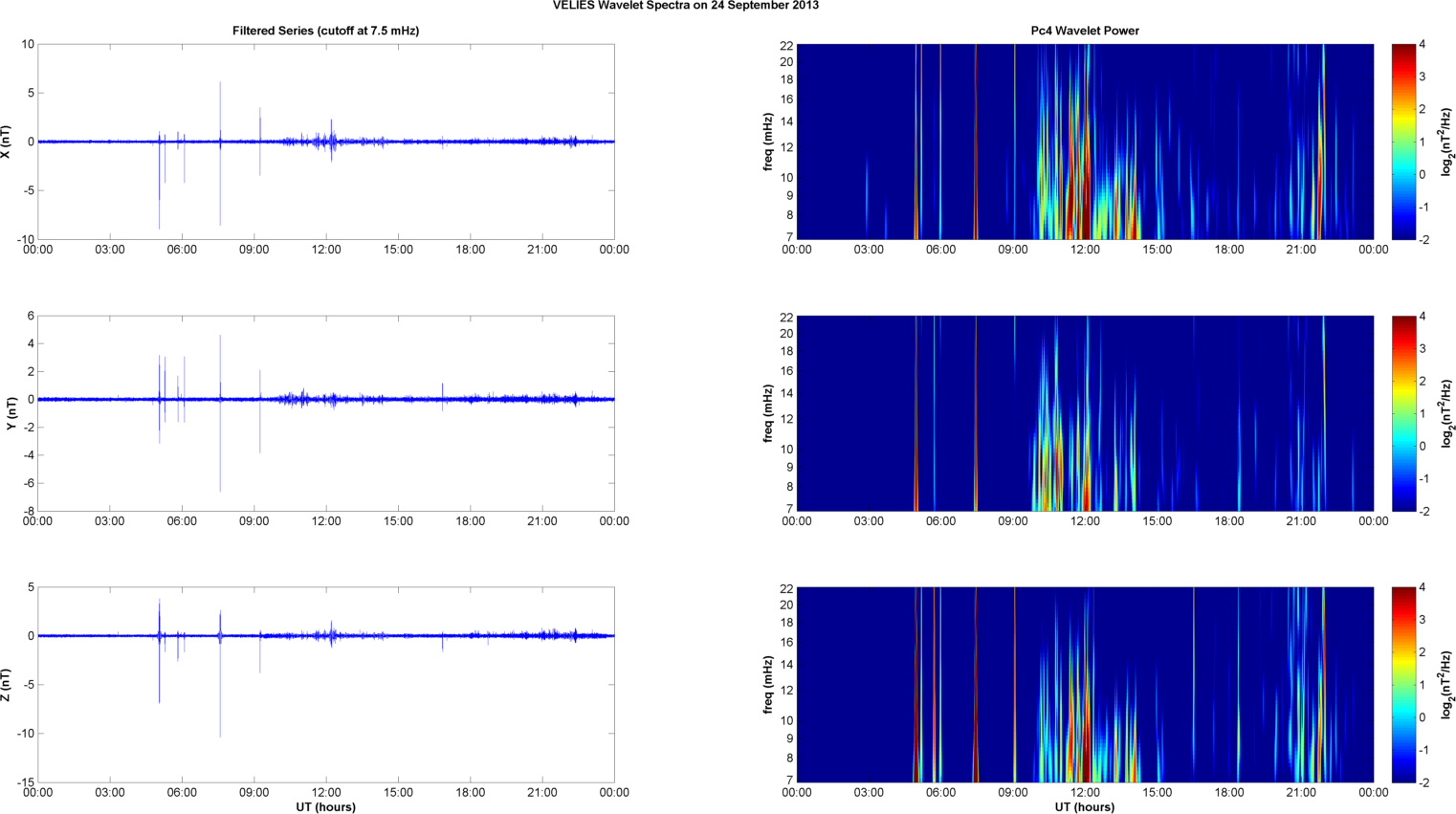Click 'UT (hours)' label under the bottom wavelet plot

coord(1084,807)
